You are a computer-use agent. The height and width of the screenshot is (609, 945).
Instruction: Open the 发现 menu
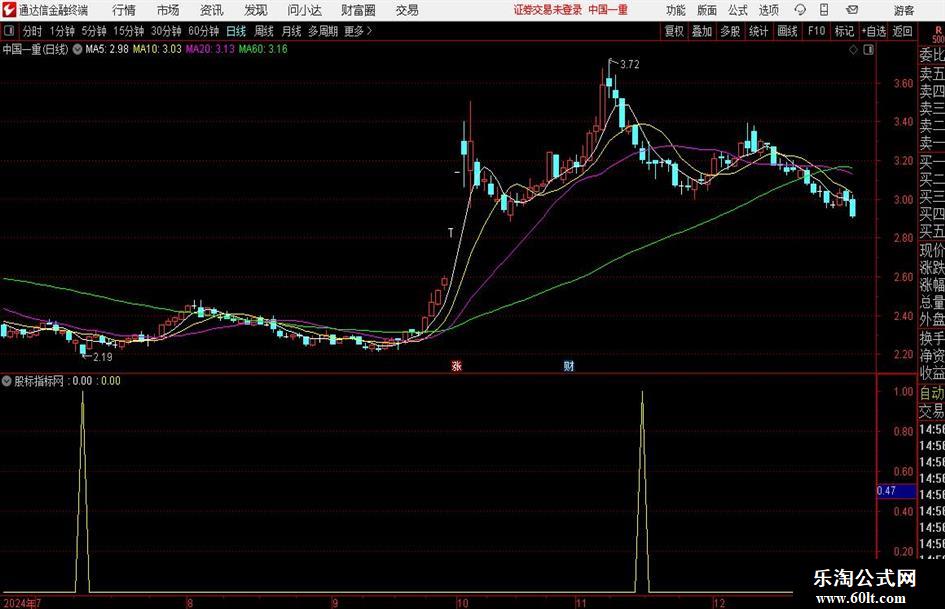point(256,10)
